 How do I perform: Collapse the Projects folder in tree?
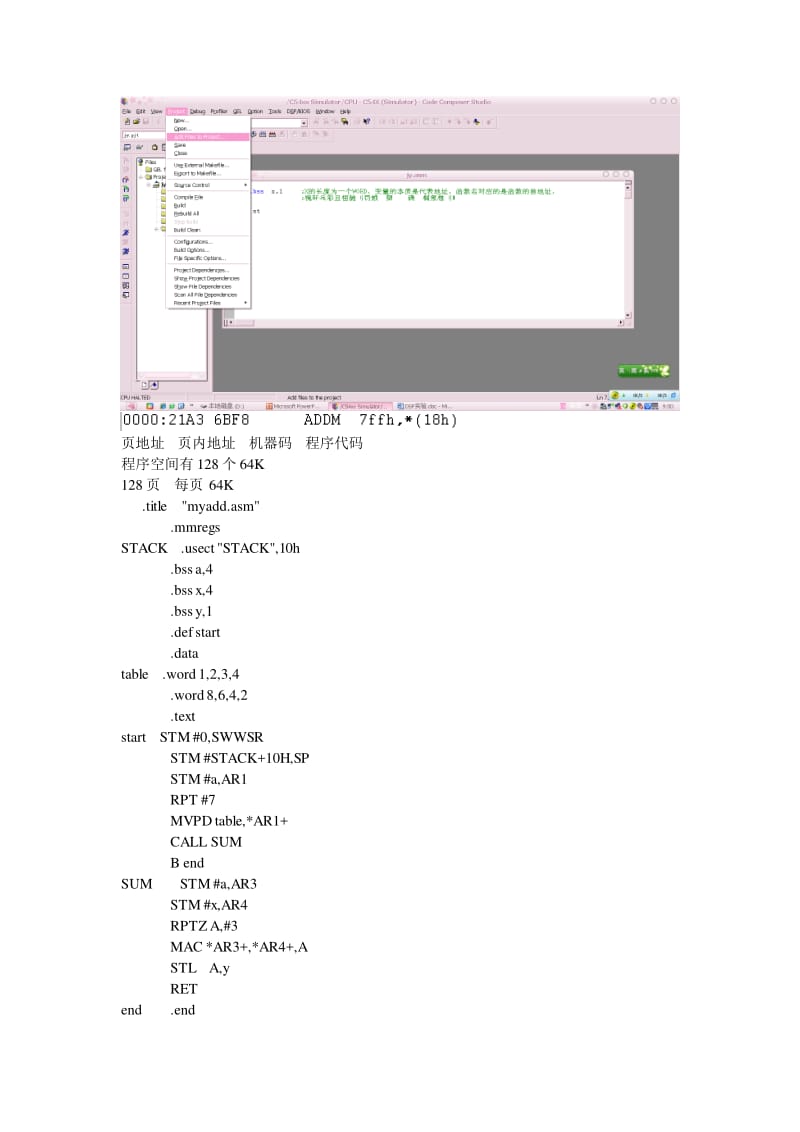coord(142,177)
